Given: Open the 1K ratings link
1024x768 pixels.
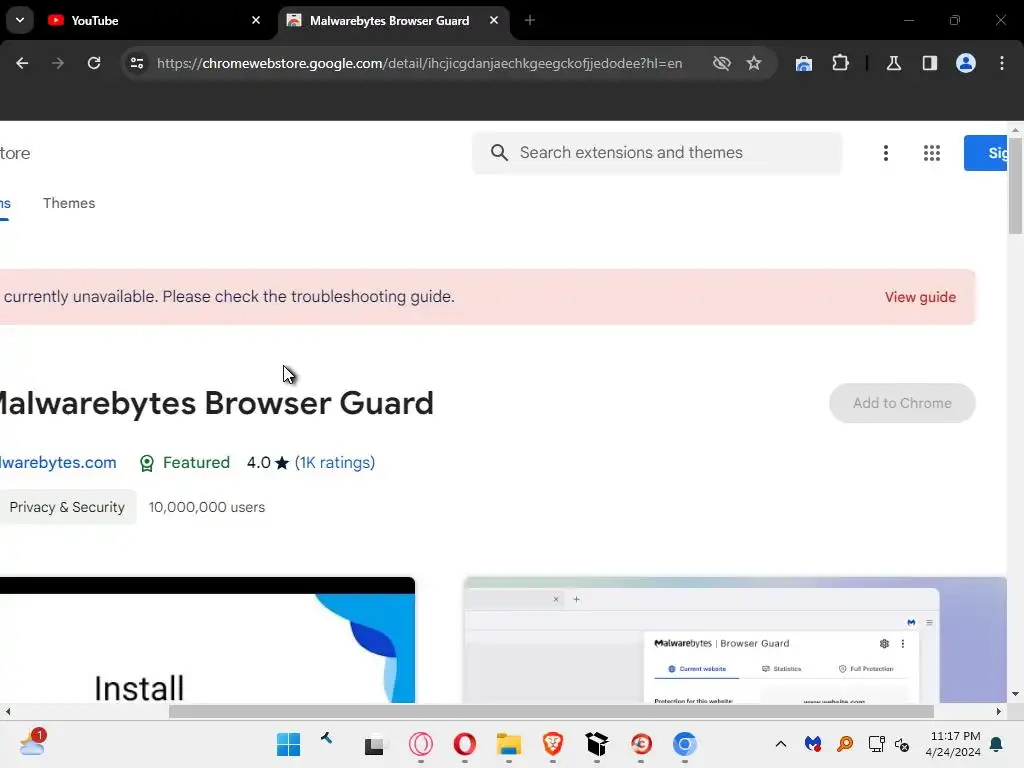Looking at the screenshot, I should pyautogui.click(x=335, y=462).
